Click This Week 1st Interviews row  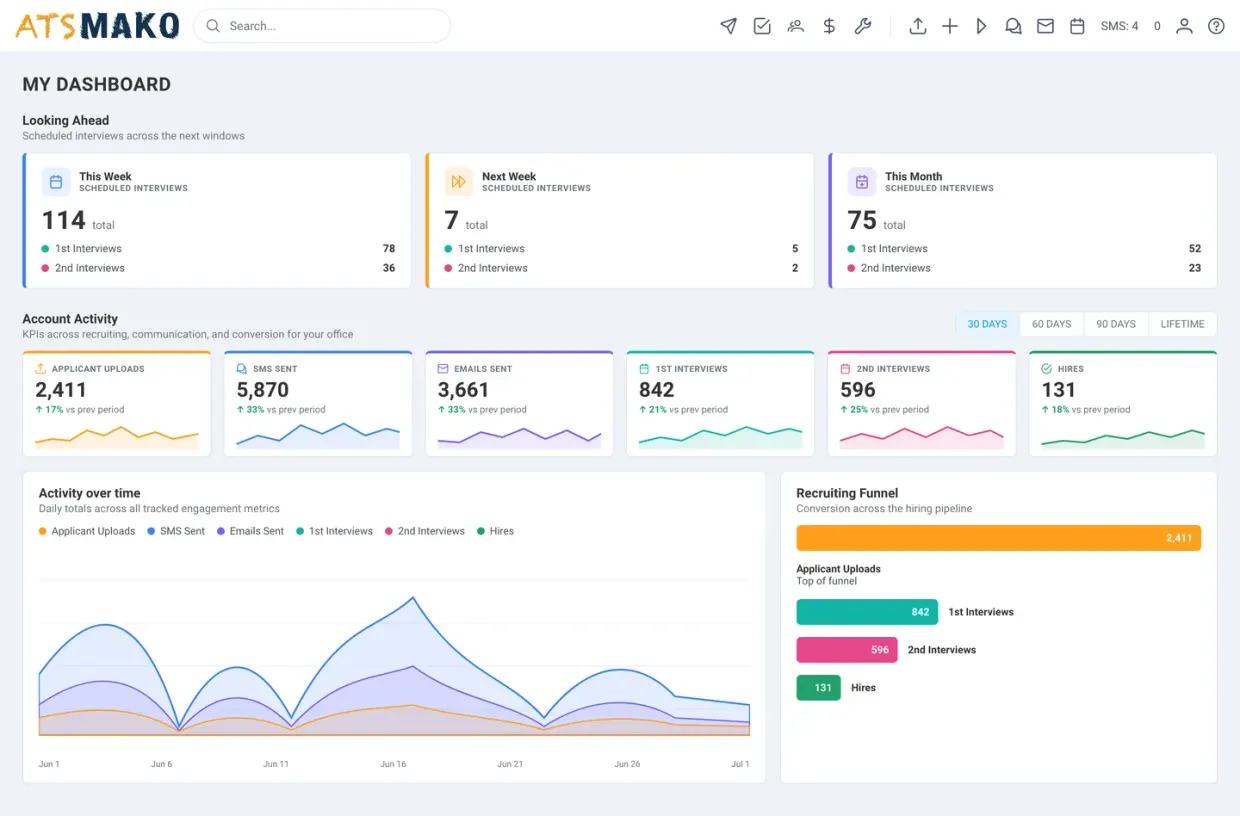point(218,248)
